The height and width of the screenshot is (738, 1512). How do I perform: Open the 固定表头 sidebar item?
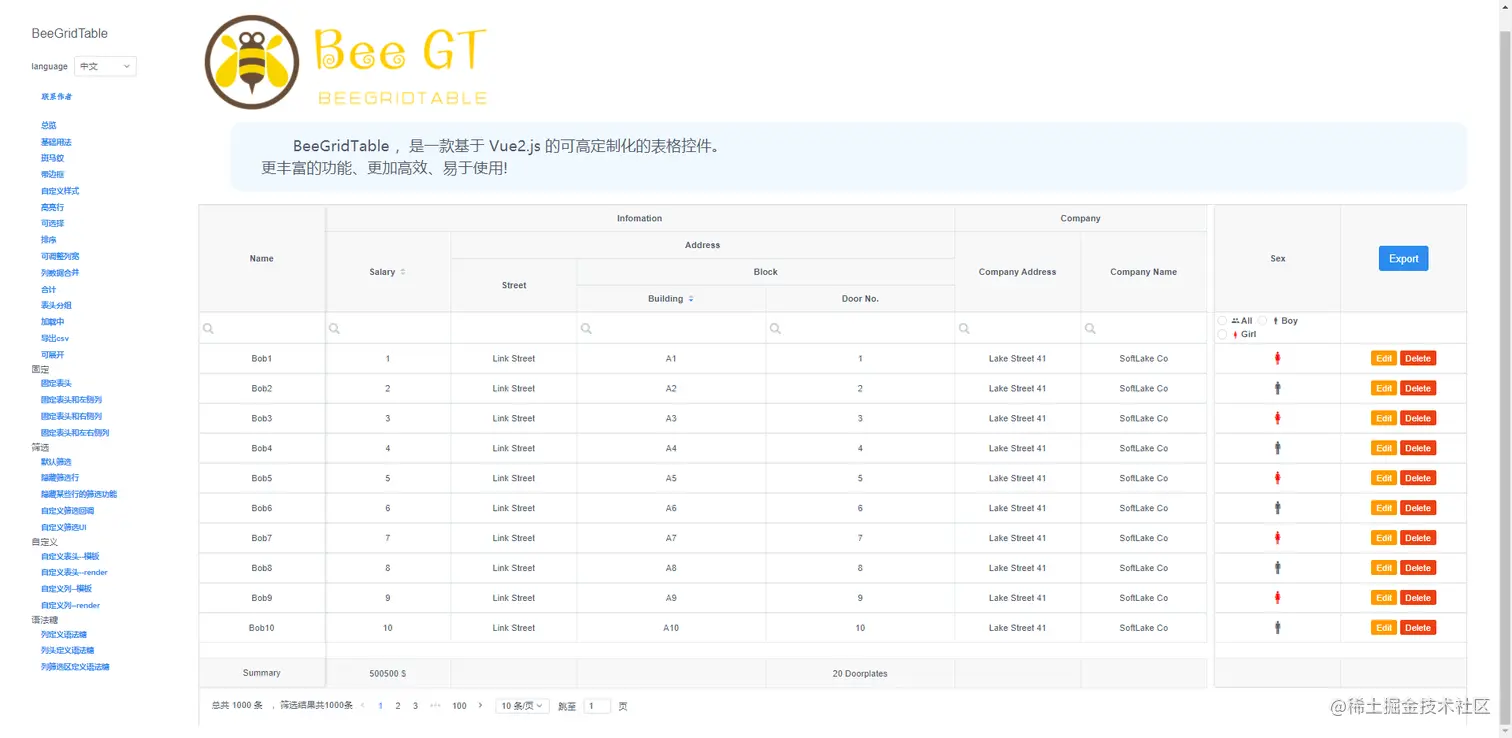56,383
